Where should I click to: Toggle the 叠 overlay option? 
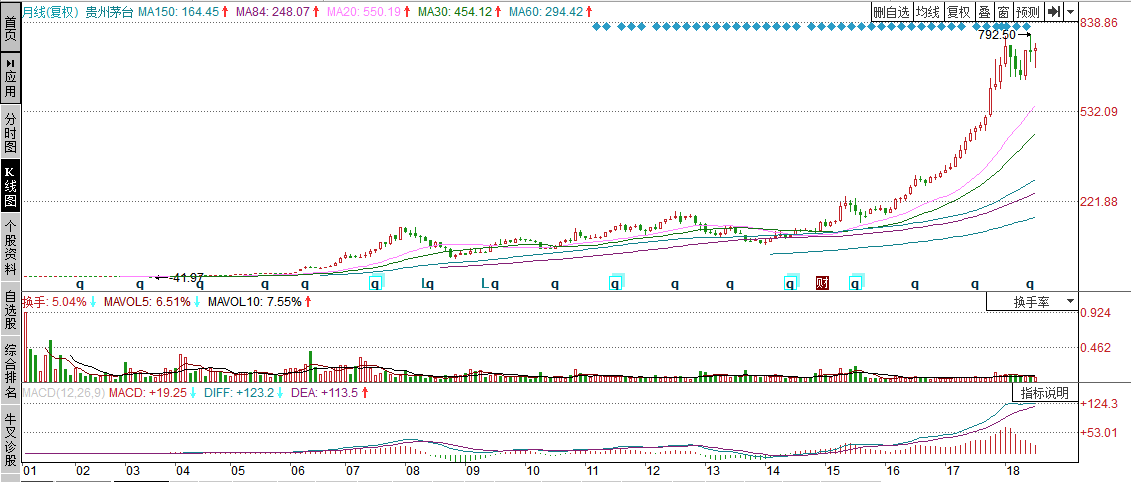click(983, 12)
